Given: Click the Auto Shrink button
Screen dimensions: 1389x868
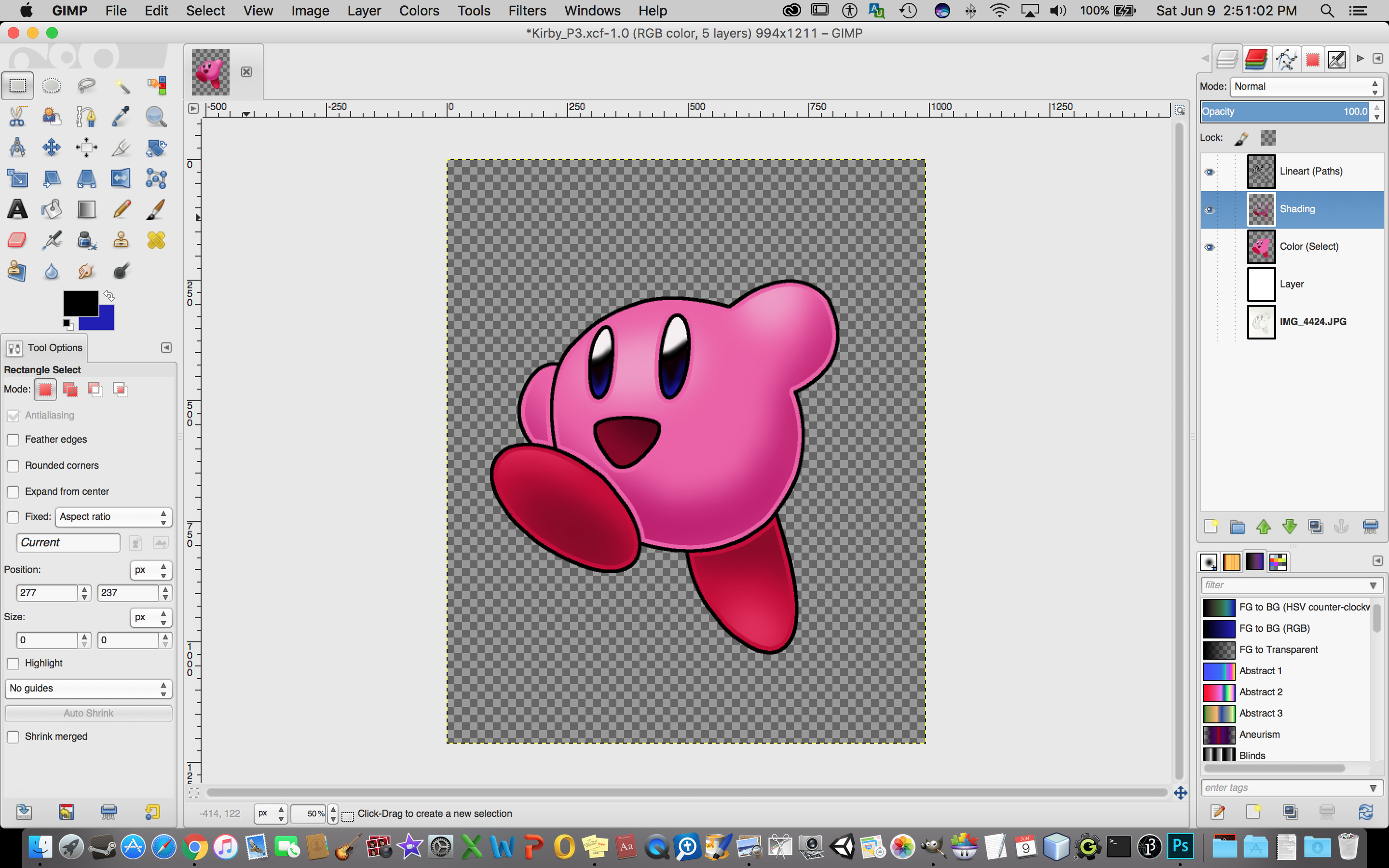Looking at the screenshot, I should 88,713.
